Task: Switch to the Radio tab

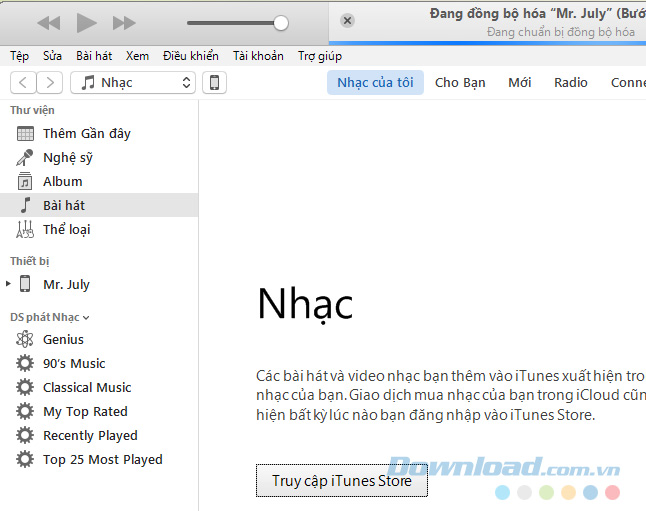Action: [571, 82]
